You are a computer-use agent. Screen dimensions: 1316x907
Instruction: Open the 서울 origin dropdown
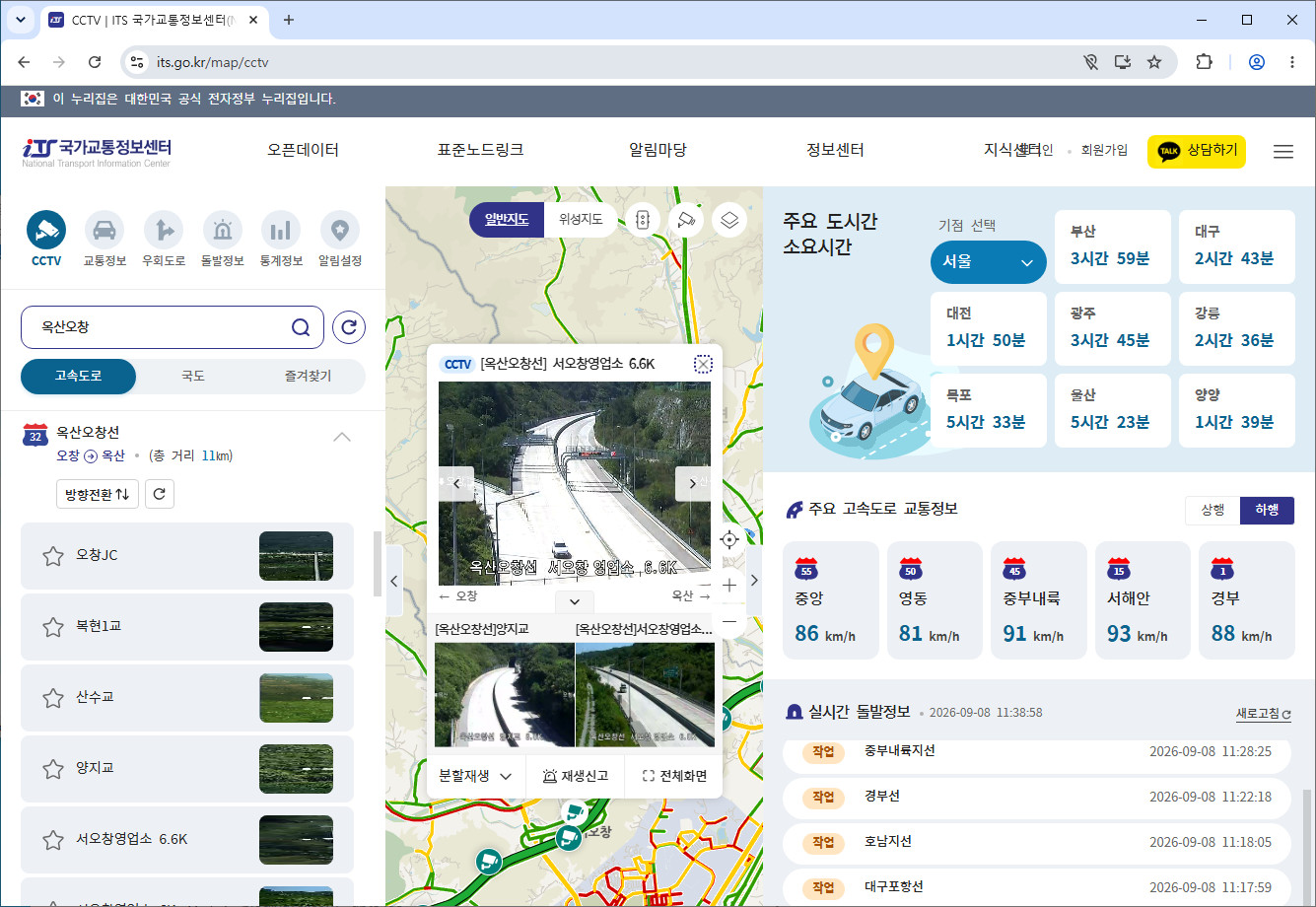[x=988, y=262]
